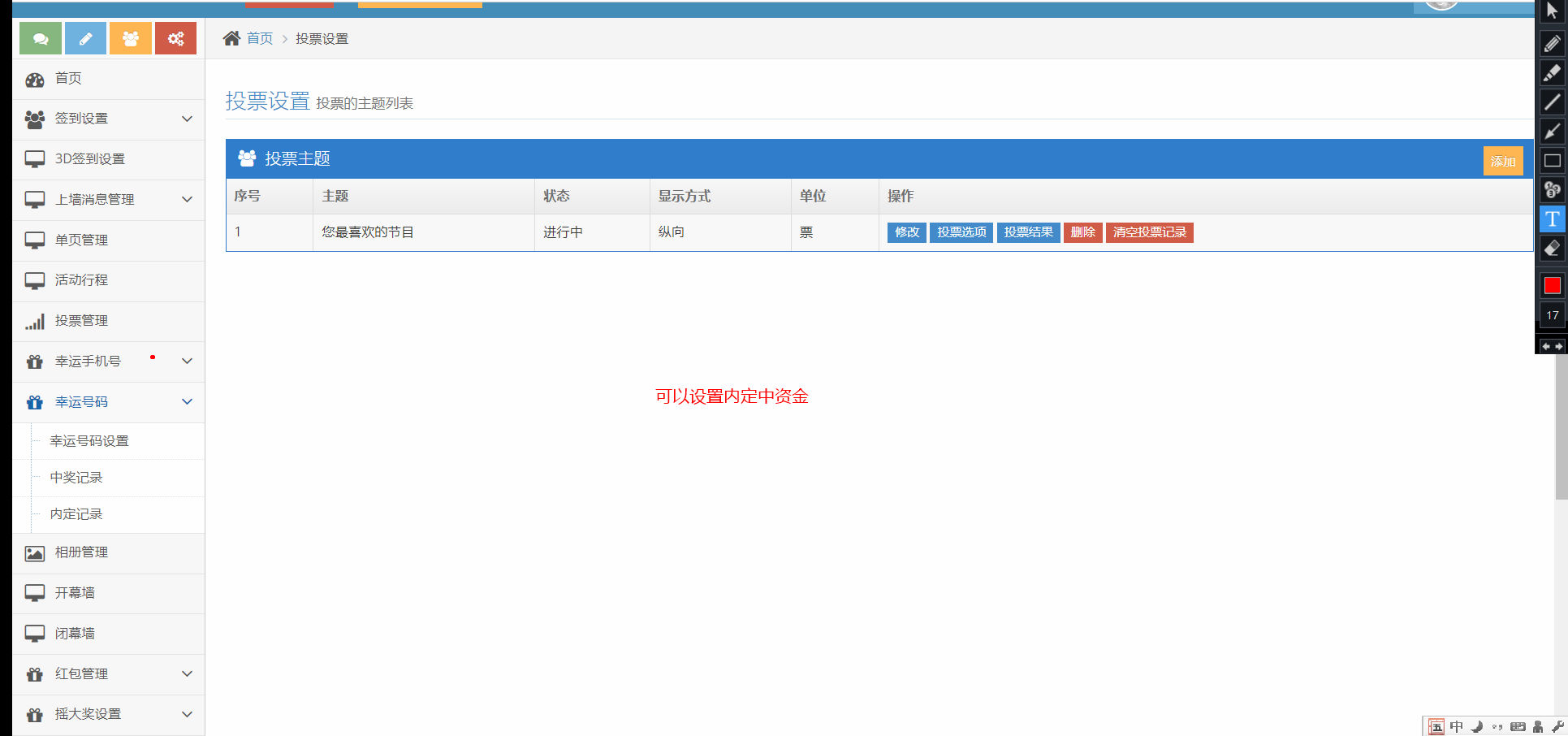Click the green chat bubbles shortcut icon
This screenshot has width=1568, height=736.
40,39
